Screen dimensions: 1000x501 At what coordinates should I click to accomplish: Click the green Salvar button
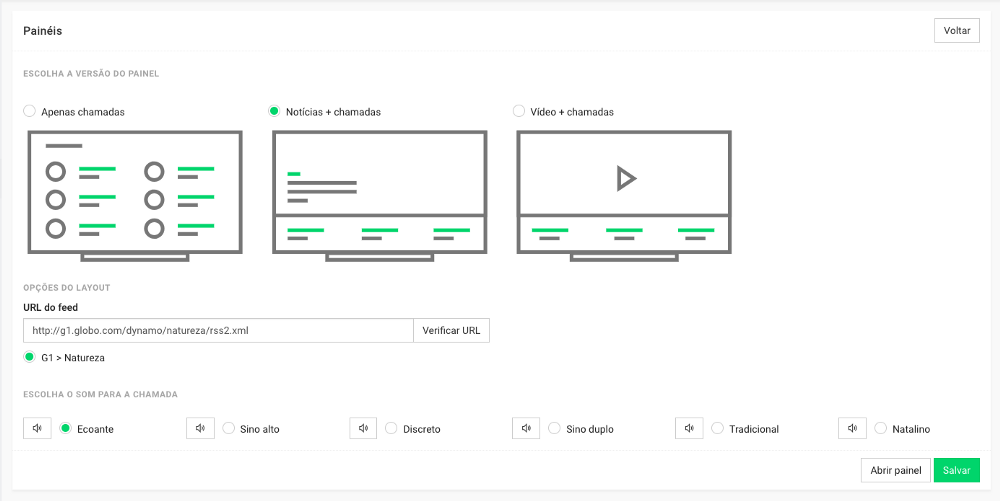957,470
